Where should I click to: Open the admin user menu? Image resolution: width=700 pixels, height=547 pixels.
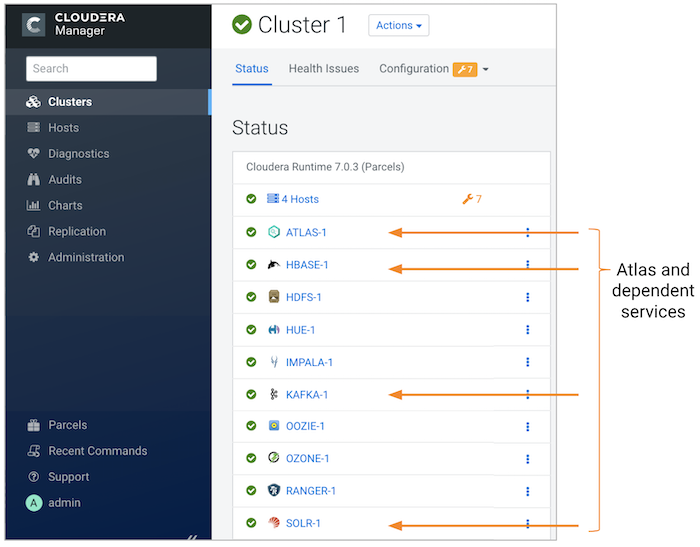click(x=64, y=503)
